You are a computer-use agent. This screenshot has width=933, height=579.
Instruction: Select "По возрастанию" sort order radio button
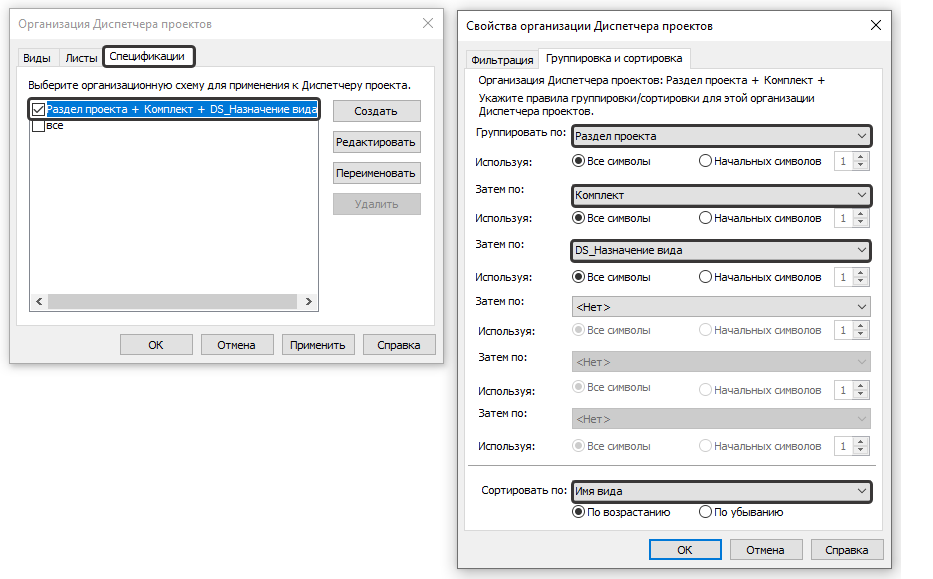(578, 512)
